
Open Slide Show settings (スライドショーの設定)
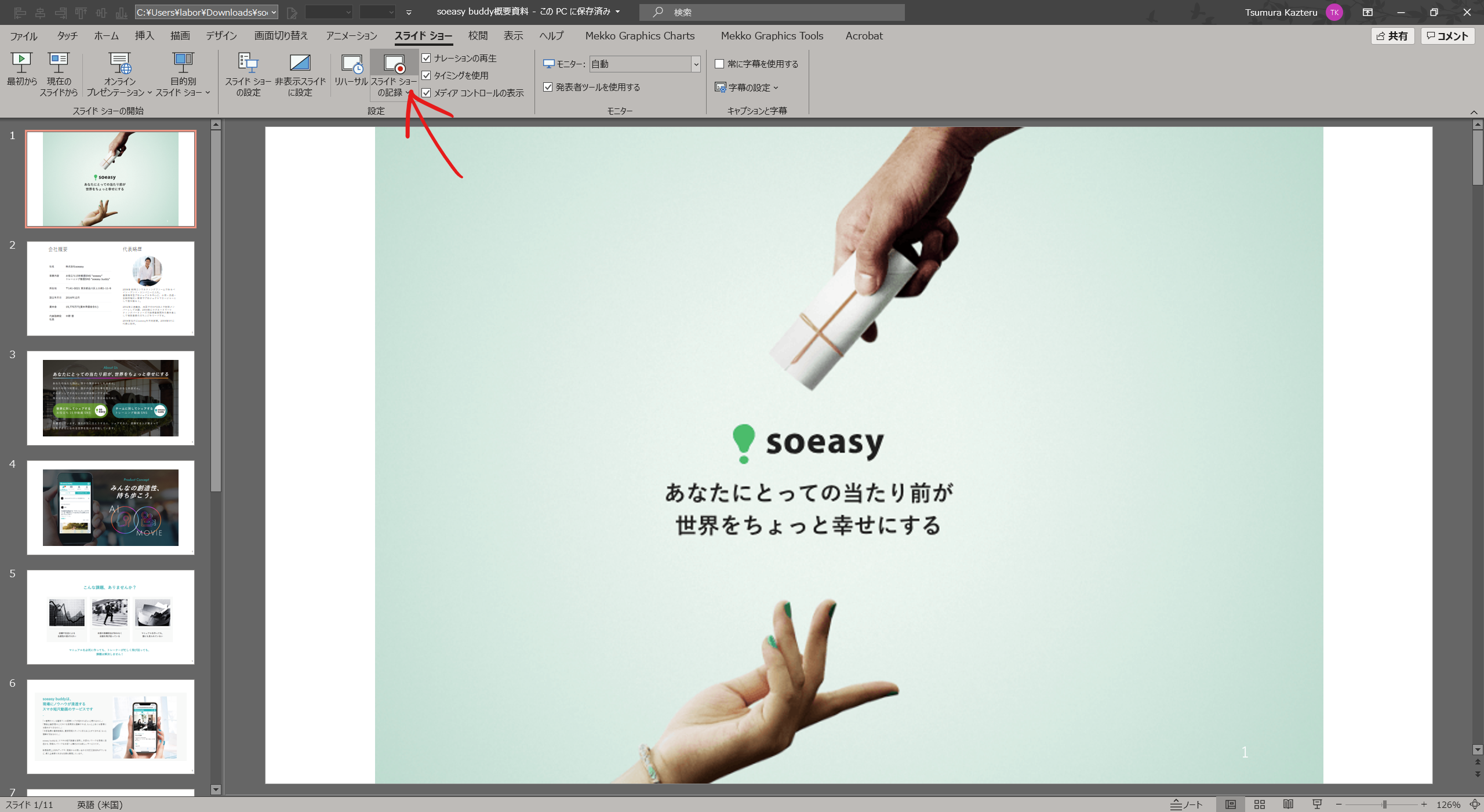[248, 74]
